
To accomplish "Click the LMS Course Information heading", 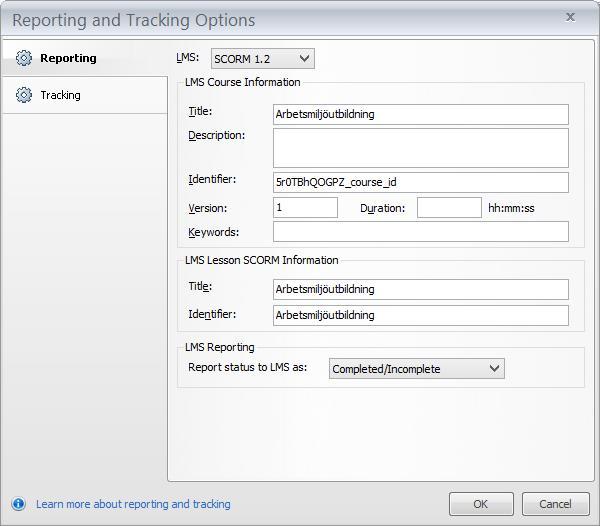I will coord(243,82).
